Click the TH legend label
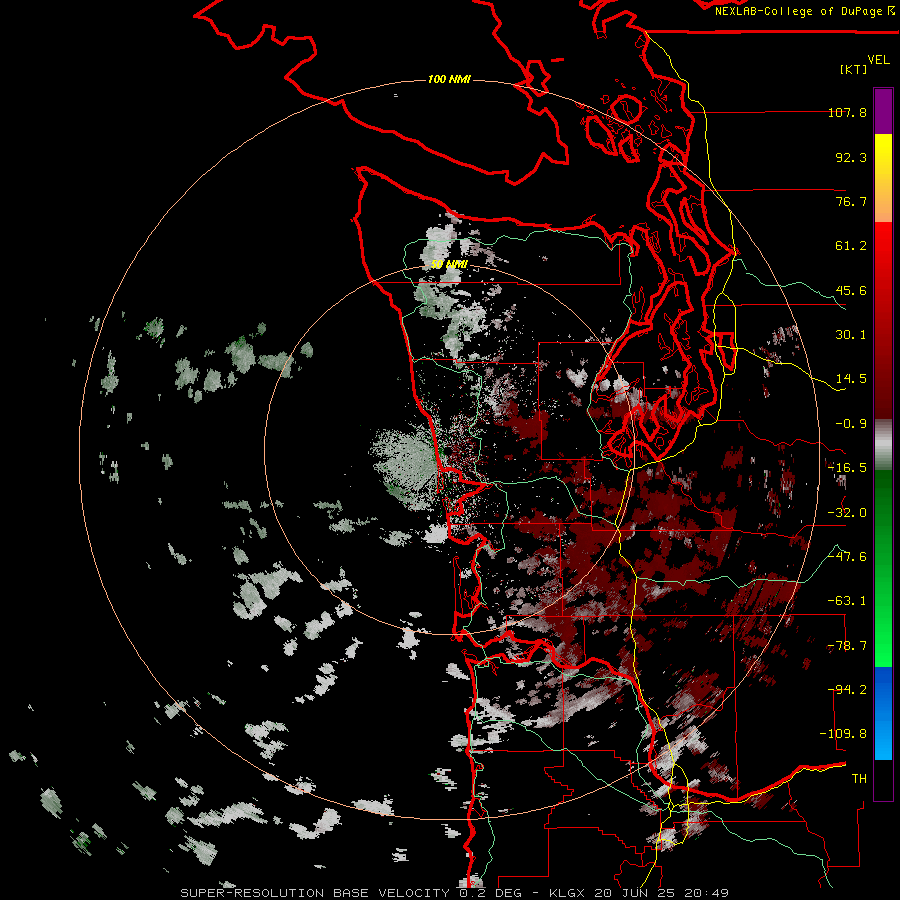This screenshot has height=900, width=900. point(859,779)
